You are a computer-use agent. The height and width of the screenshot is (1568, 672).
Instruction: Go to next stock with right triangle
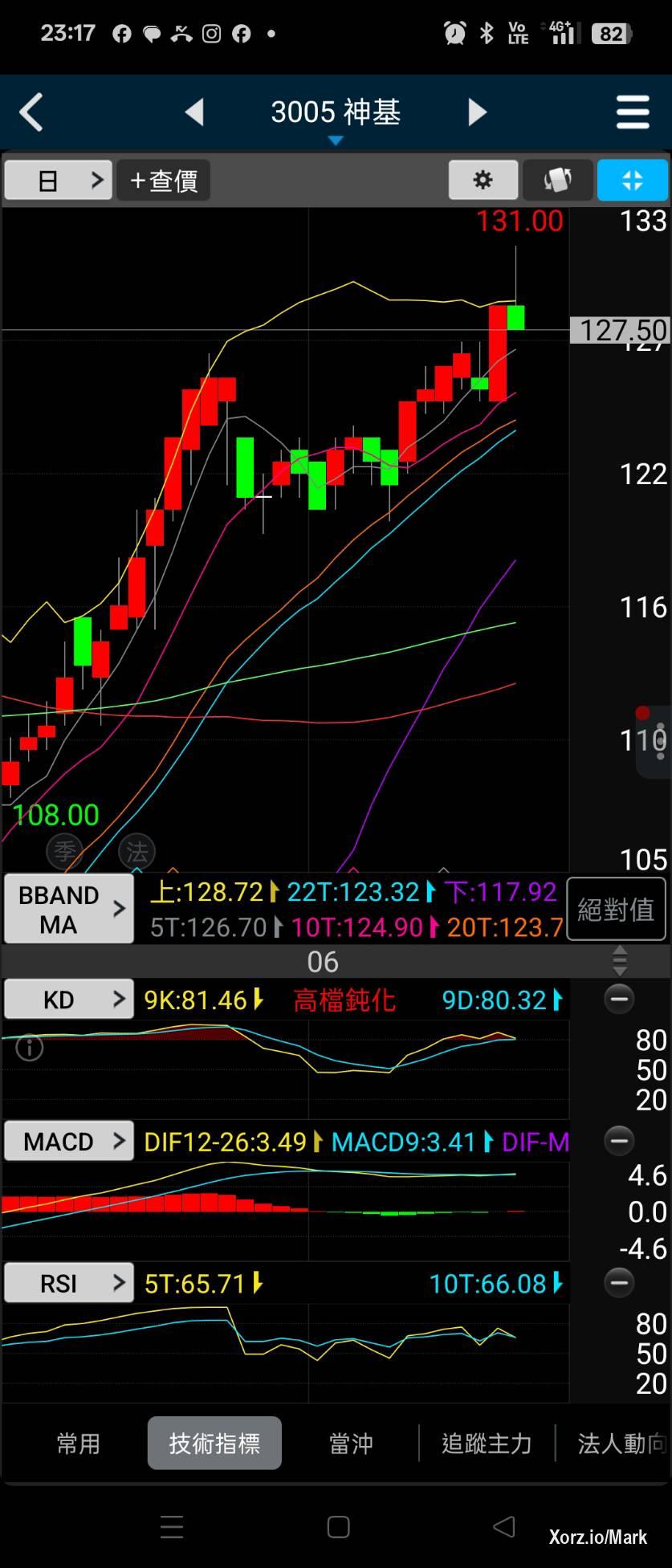click(x=477, y=112)
